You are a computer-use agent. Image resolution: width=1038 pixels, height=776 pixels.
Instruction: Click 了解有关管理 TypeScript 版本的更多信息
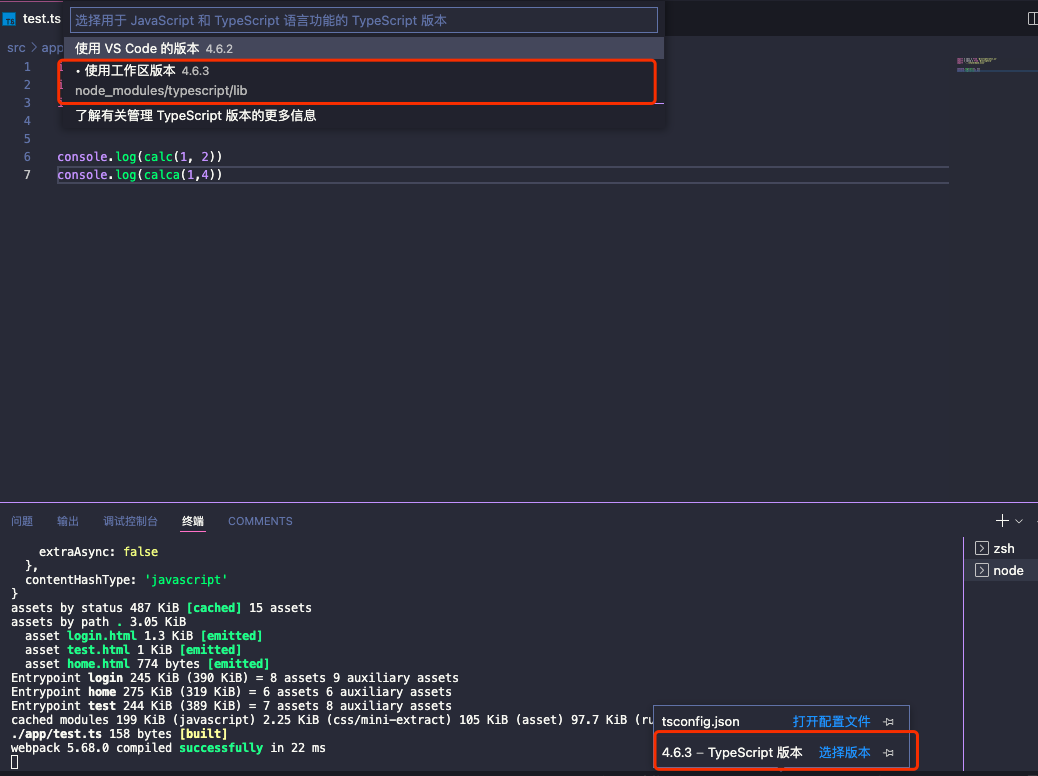click(363, 116)
